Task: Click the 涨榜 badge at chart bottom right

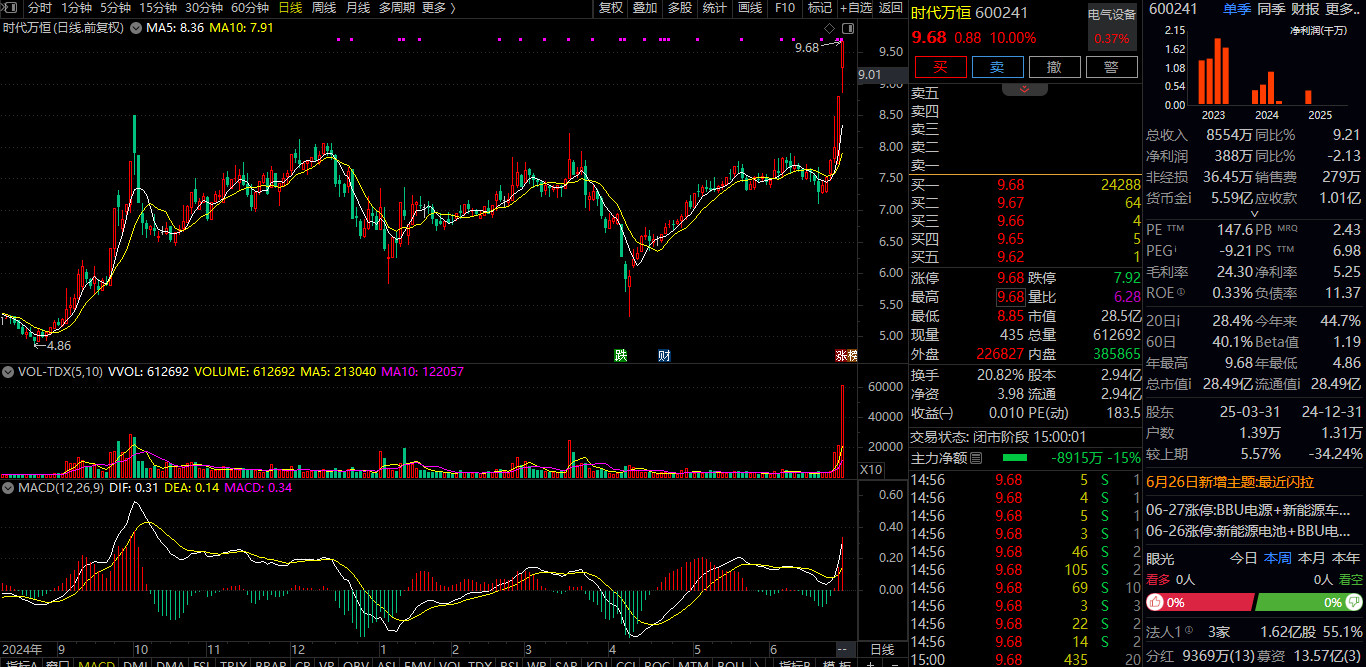Action: tap(846, 356)
